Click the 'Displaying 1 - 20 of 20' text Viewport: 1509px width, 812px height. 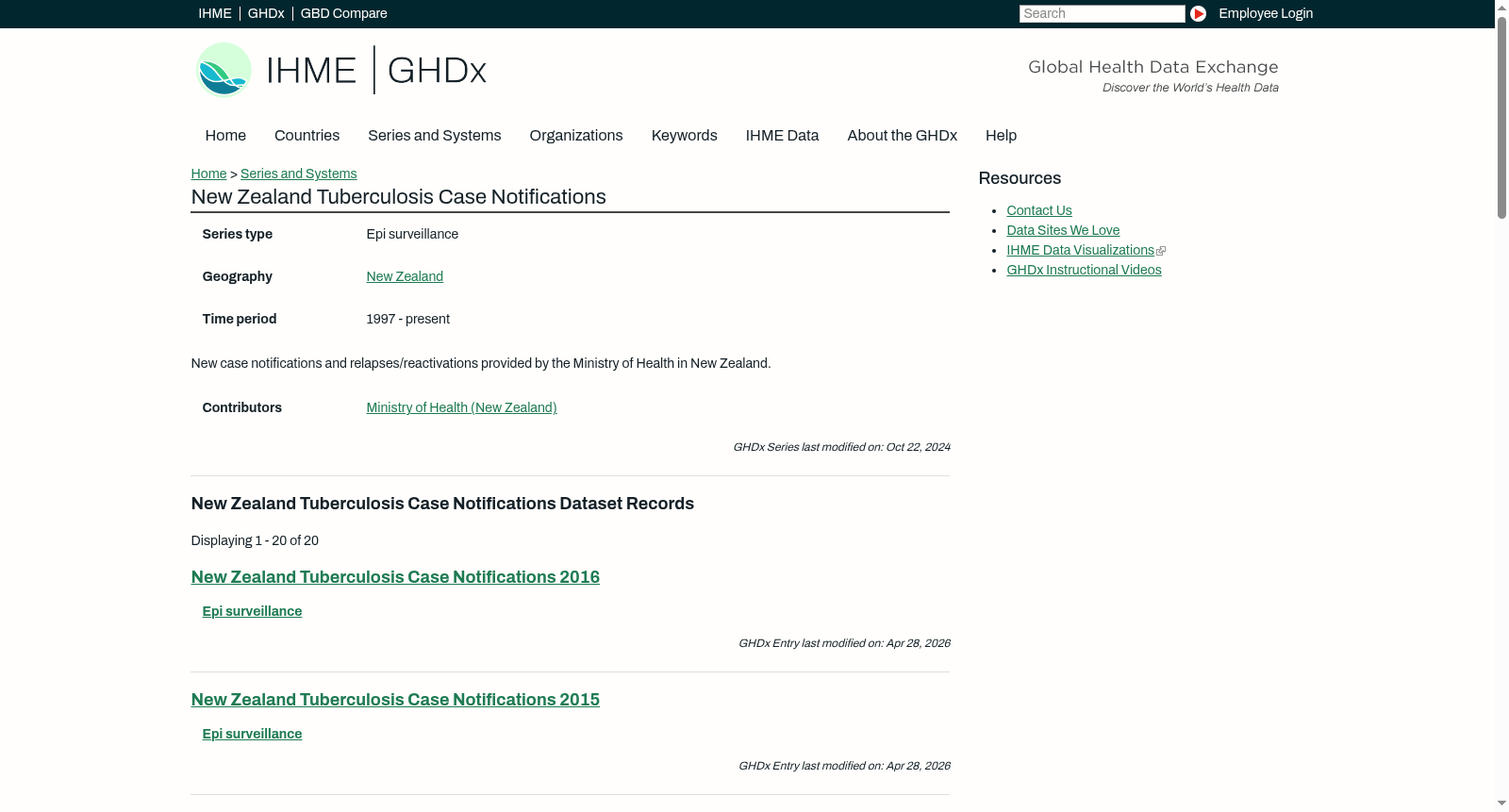point(255,540)
